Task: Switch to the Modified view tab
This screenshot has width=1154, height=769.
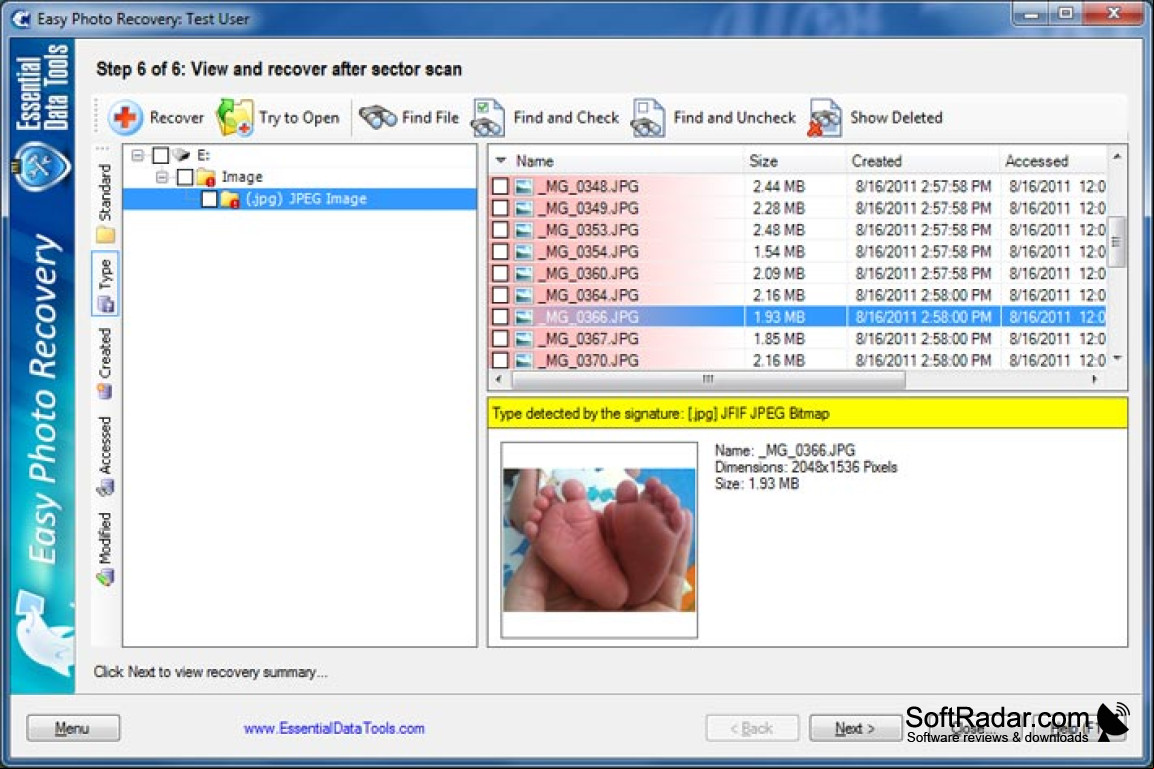Action: pyautogui.click(x=105, y=549)
